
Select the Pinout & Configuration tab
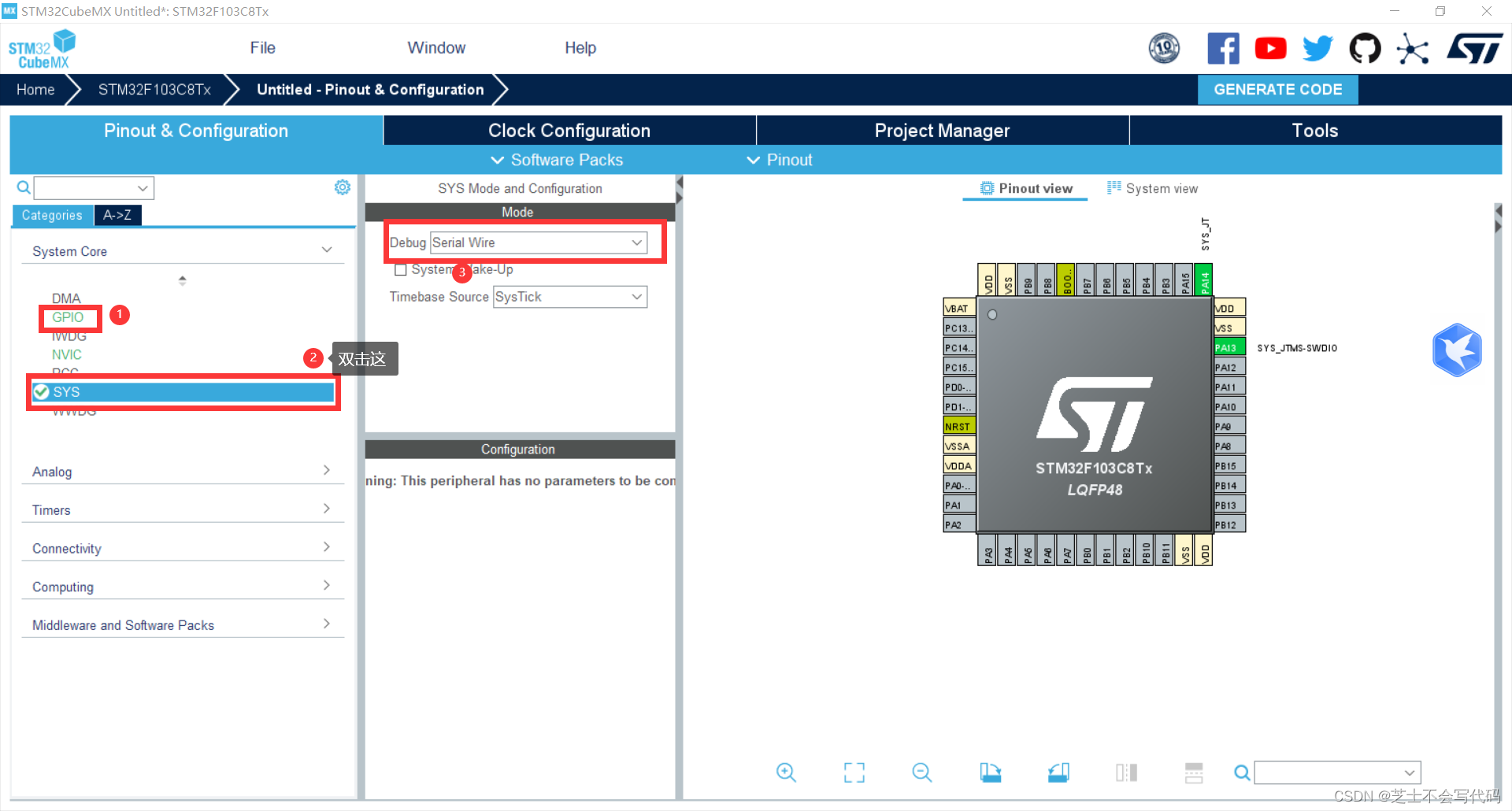click(196, 131)
